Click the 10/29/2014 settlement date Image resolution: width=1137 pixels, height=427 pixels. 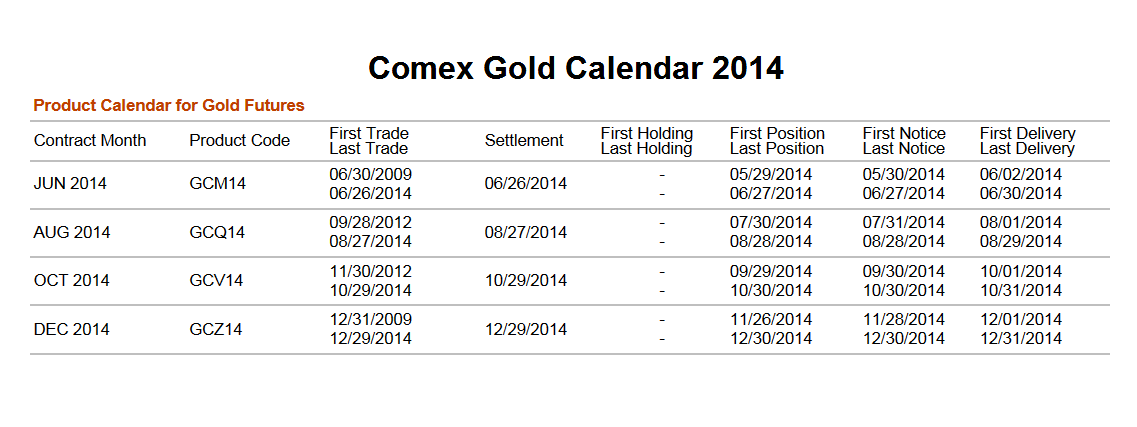pos(526,281)
